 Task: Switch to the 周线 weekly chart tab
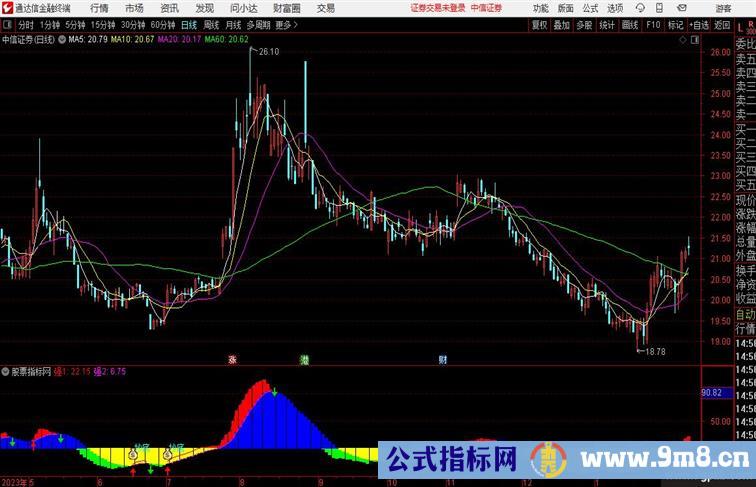point(211,25)
